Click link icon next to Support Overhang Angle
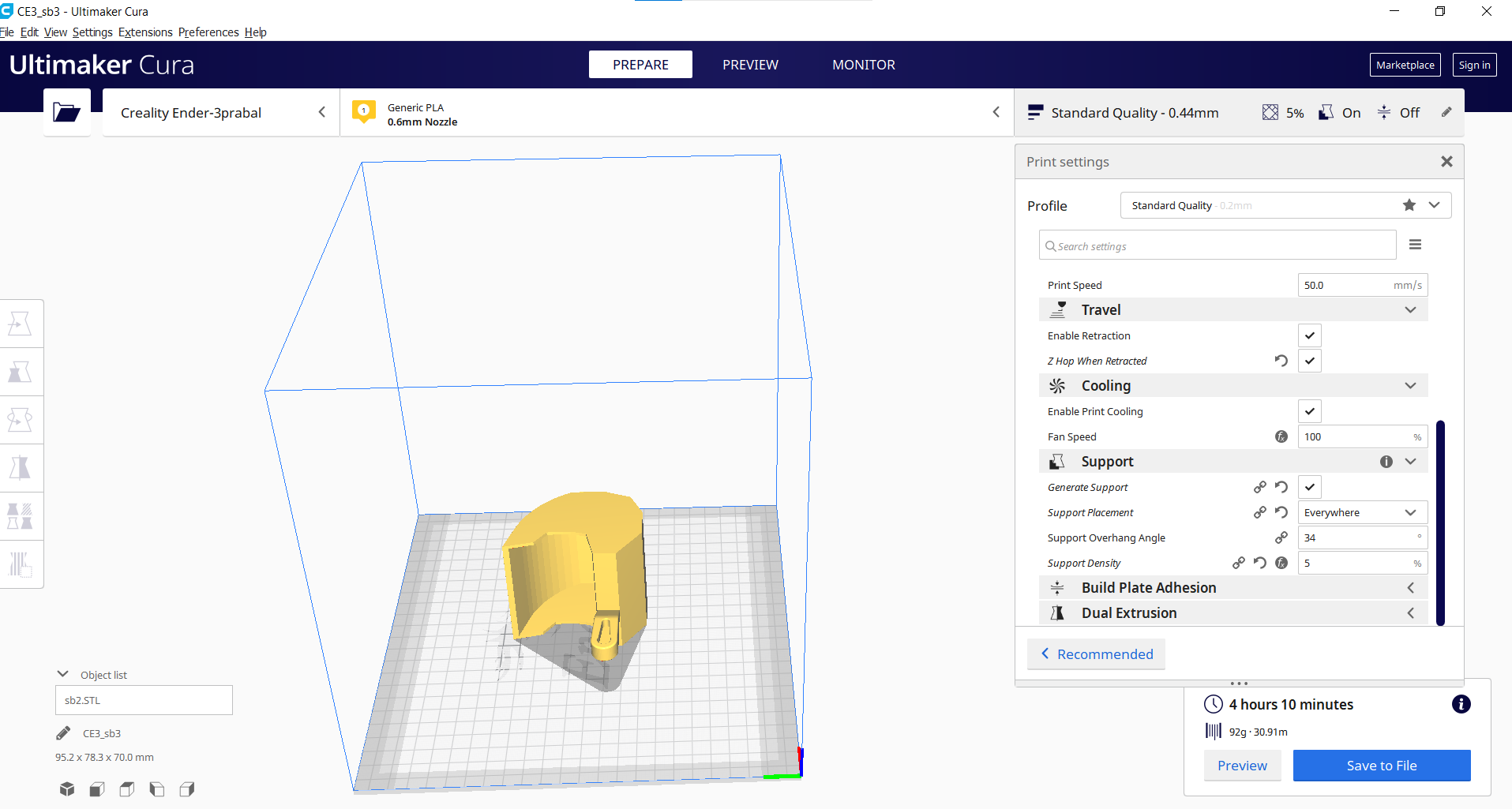1512x809 pixels. click(x=1281, y=537)
